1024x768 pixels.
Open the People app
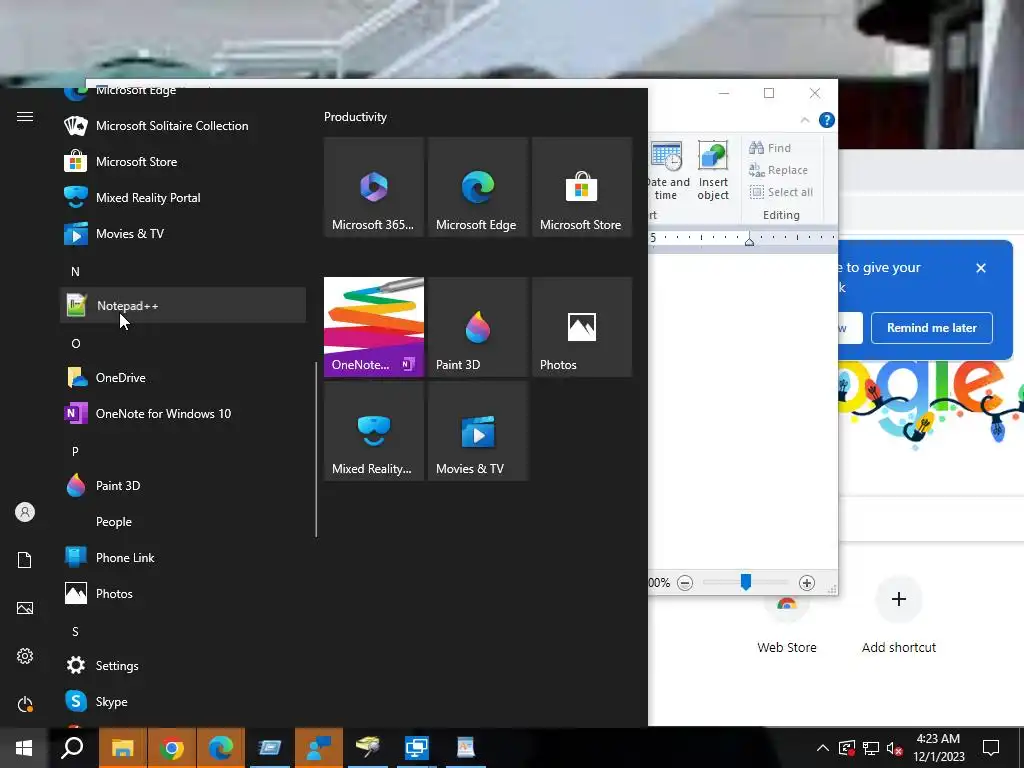coord(183,521)
